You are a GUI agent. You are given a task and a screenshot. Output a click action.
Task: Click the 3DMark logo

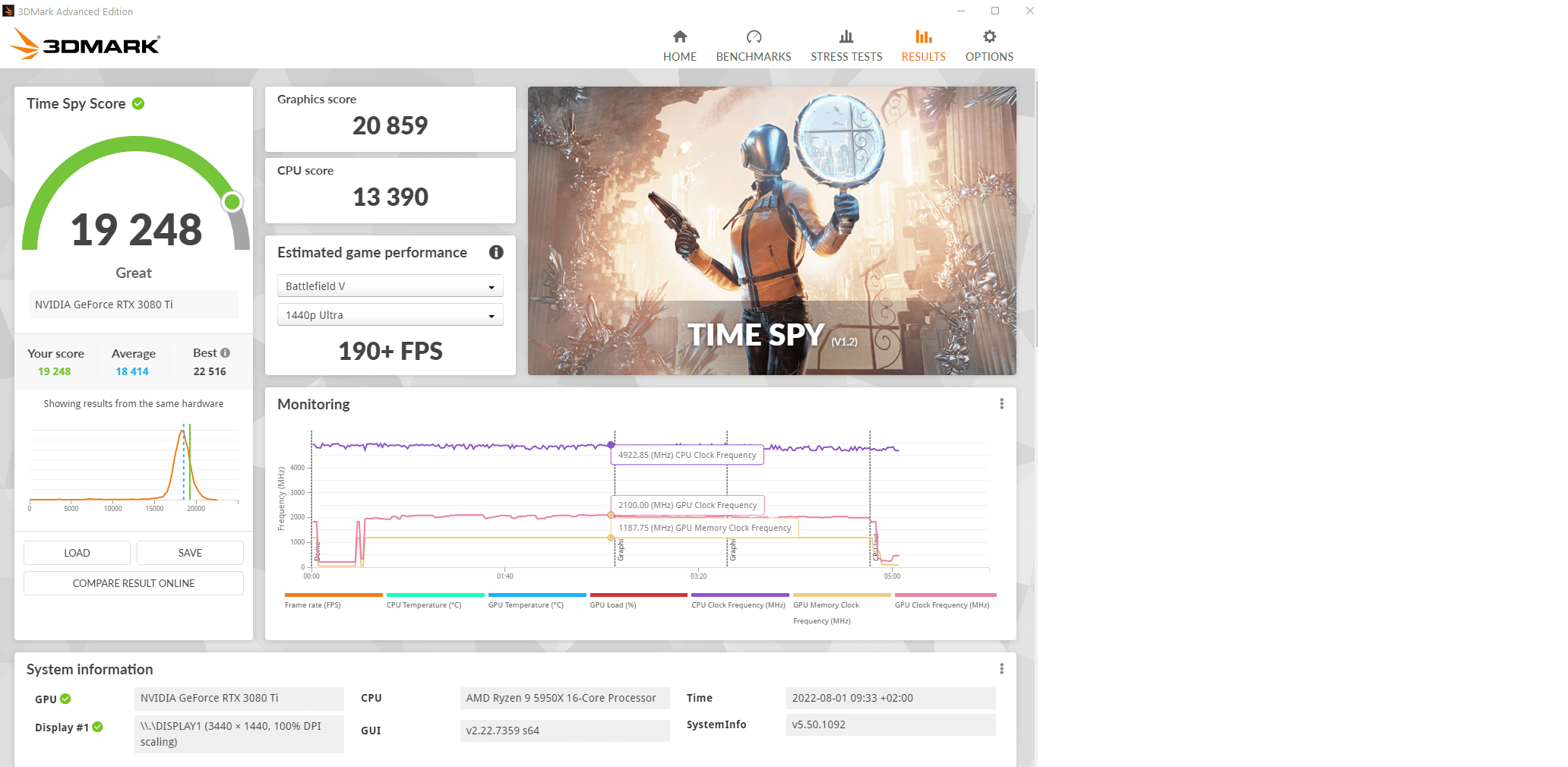(85, 43)
